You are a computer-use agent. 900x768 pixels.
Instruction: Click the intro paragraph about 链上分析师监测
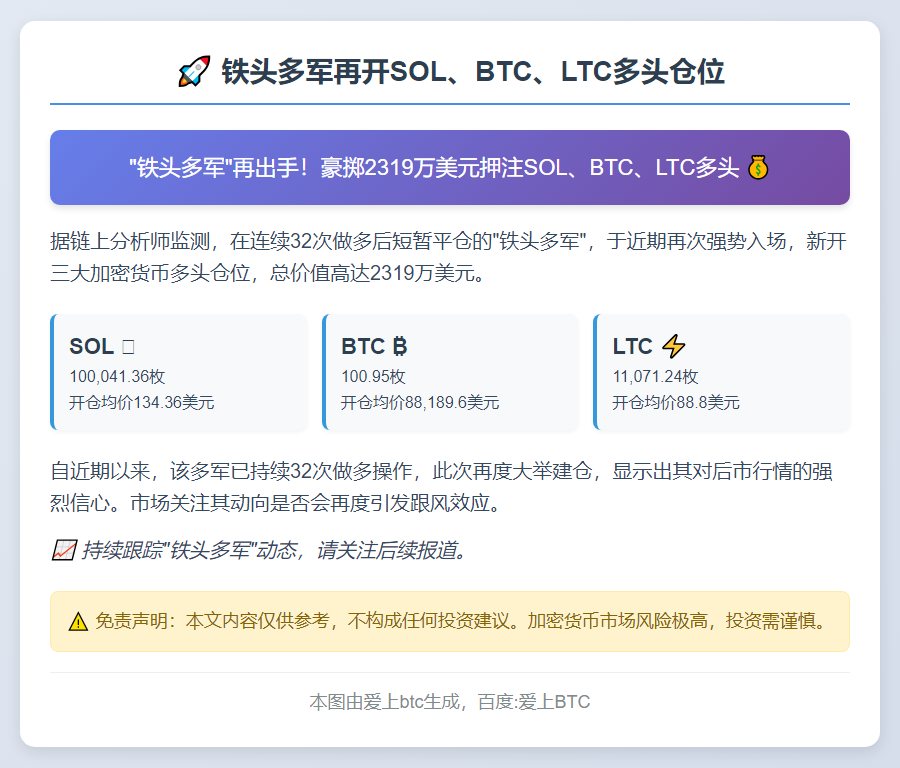click(450, 255)
